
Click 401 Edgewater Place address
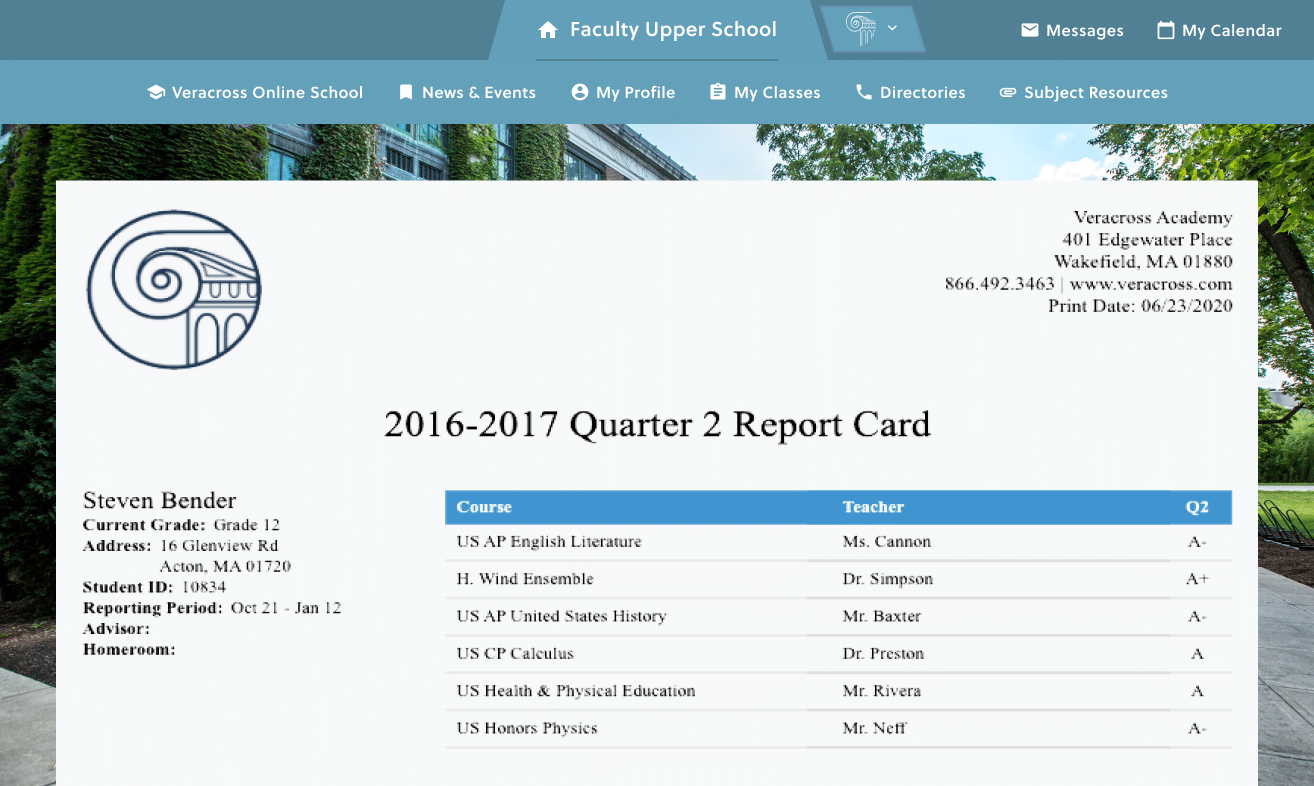(1147, 240)
